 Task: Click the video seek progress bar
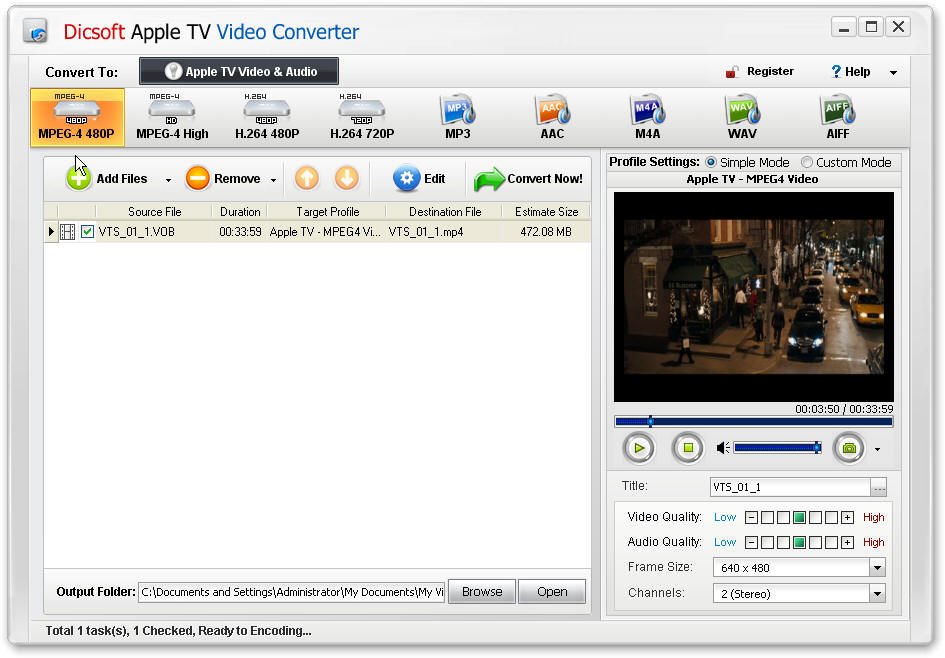coord(753,422)
